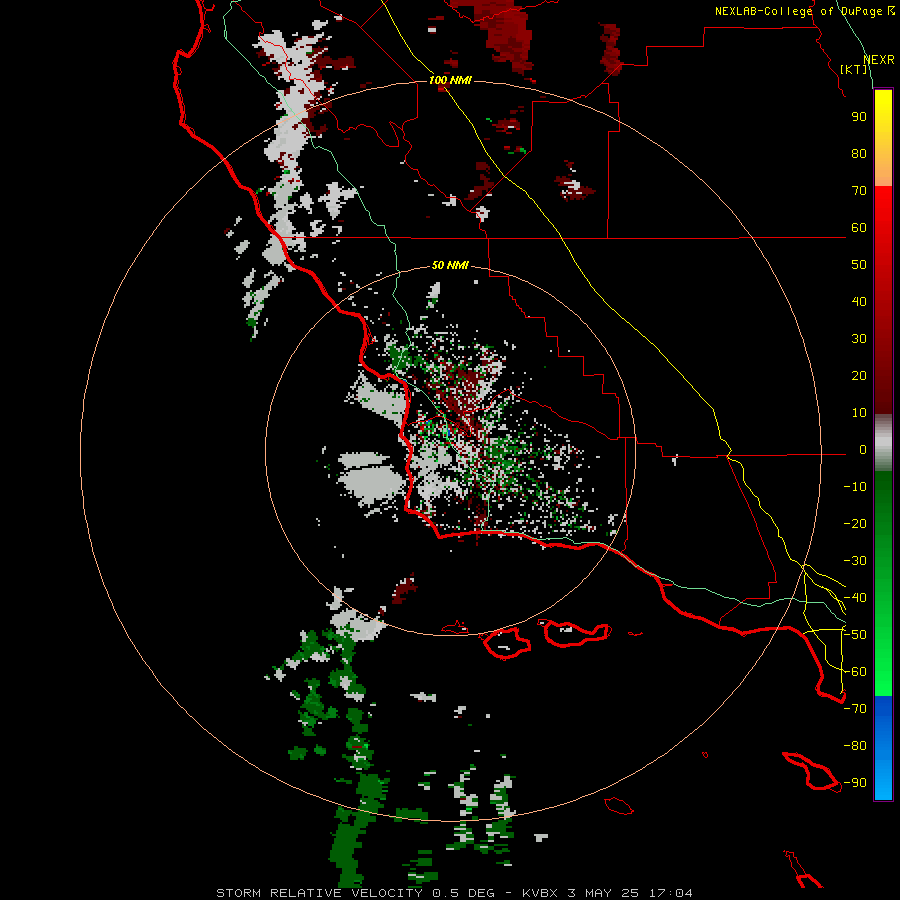This screenshot has width=900, height=900.
Task: Click the -80 value on velocity scale
Action: pyautogui.click(x=855, y=746)
